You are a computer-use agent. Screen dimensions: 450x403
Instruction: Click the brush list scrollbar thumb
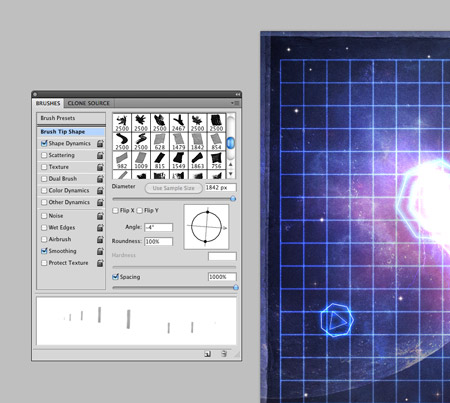230,143
